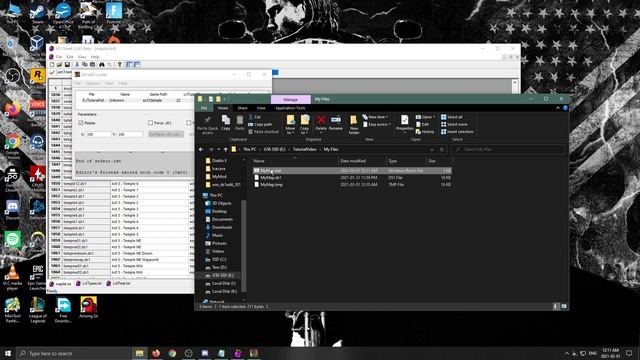The width and height of the screenshot is (640, 360).
Task: Open Spotify from the desktop icons
Action: (13, 240)
